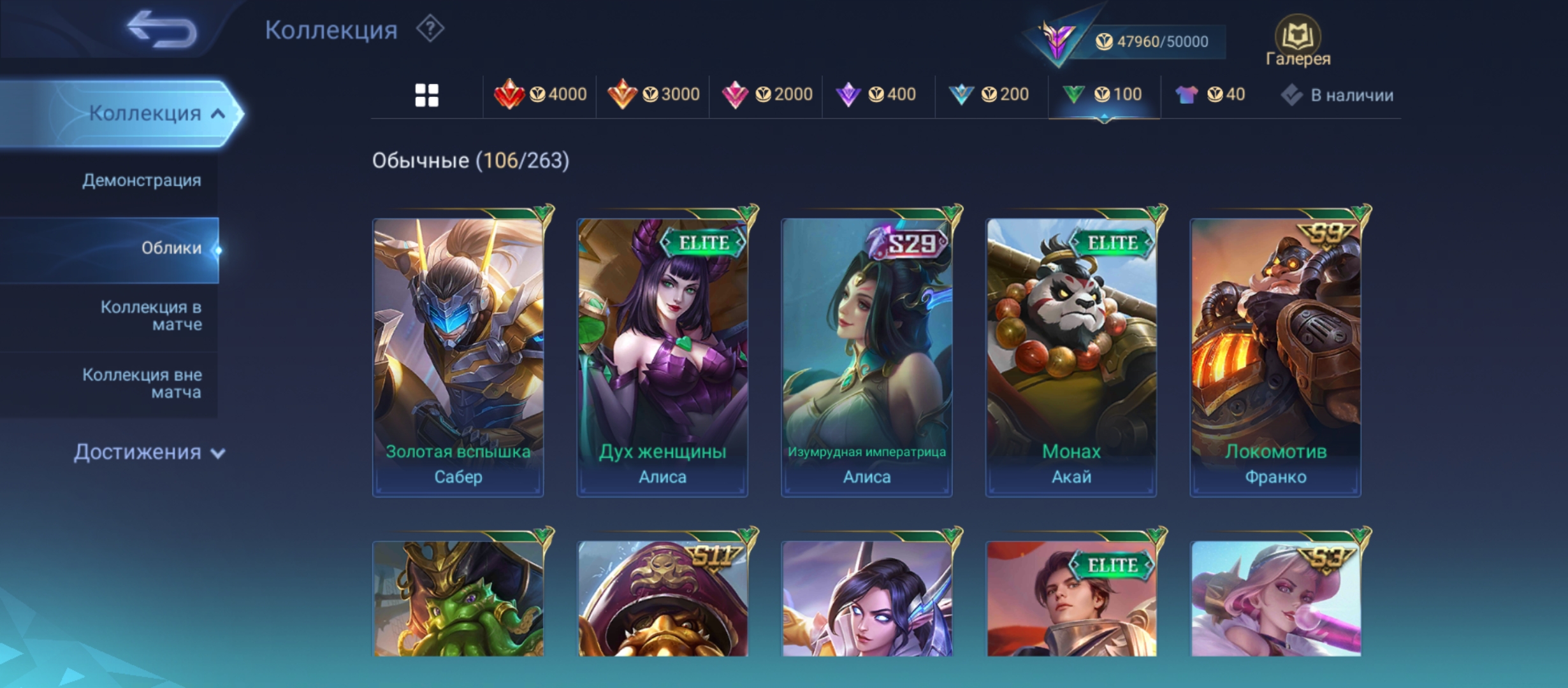Open Изумрудная императрица Алиса skin card
The height and width of the screenshot is (688, 1568).
click(x=867, y=357)
